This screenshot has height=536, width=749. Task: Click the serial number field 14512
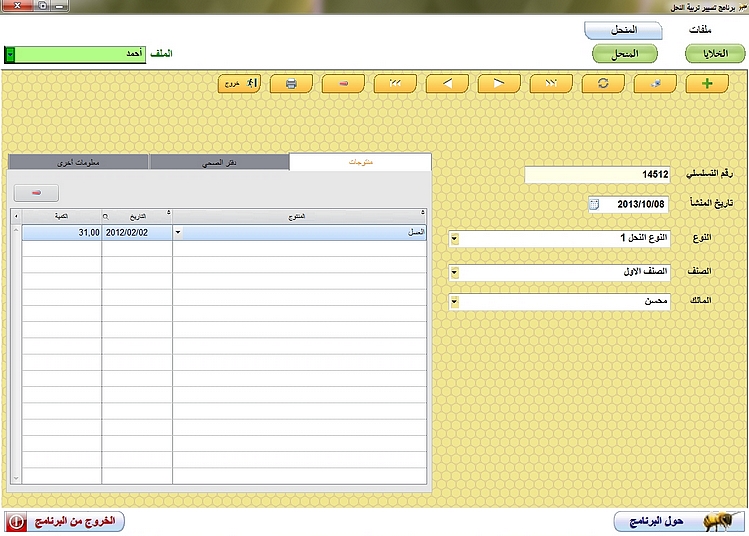(x=598, y=174)
